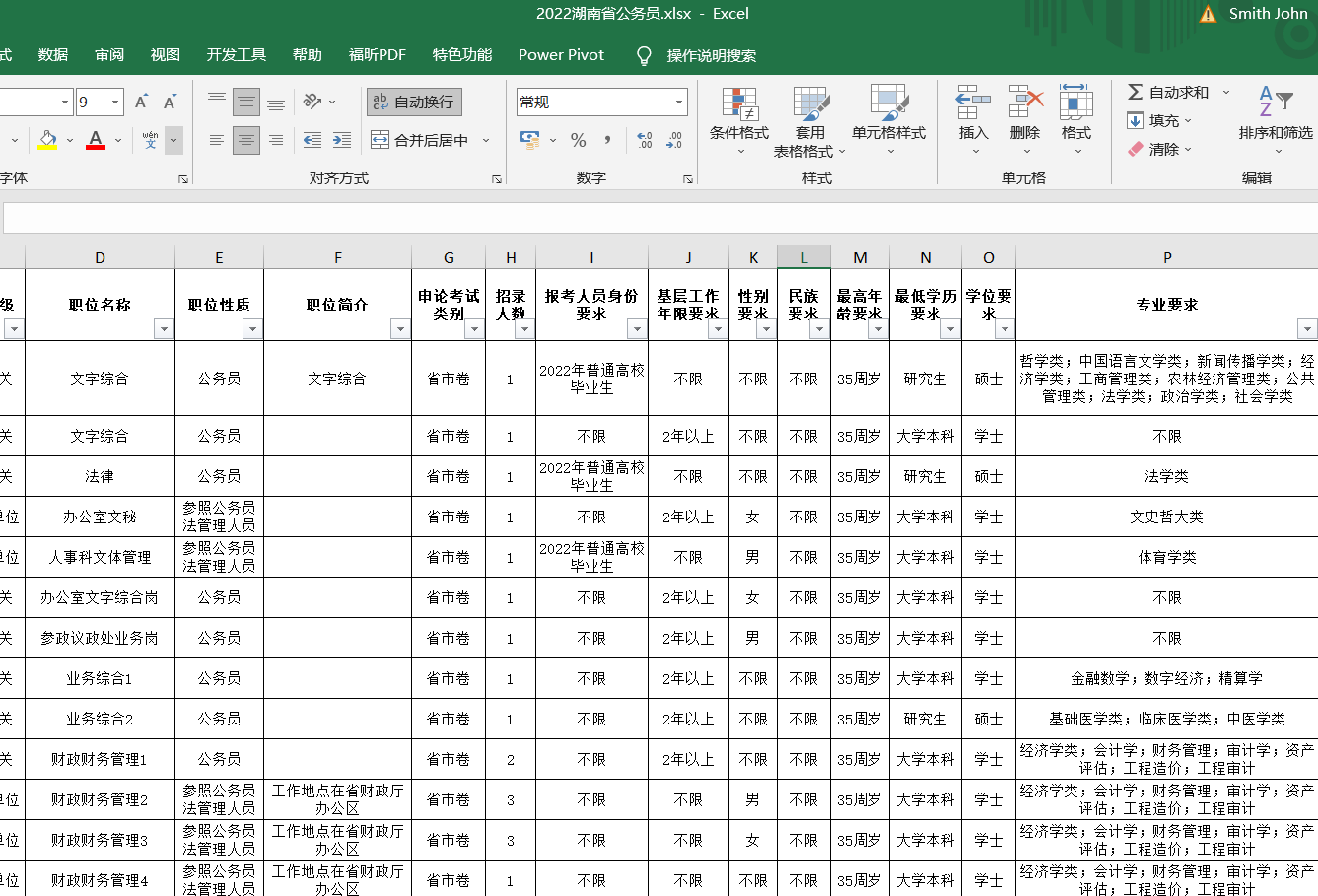Apply red font color A icon
This screenshot has width=1318, height=896.
click(x=96, y=140)
